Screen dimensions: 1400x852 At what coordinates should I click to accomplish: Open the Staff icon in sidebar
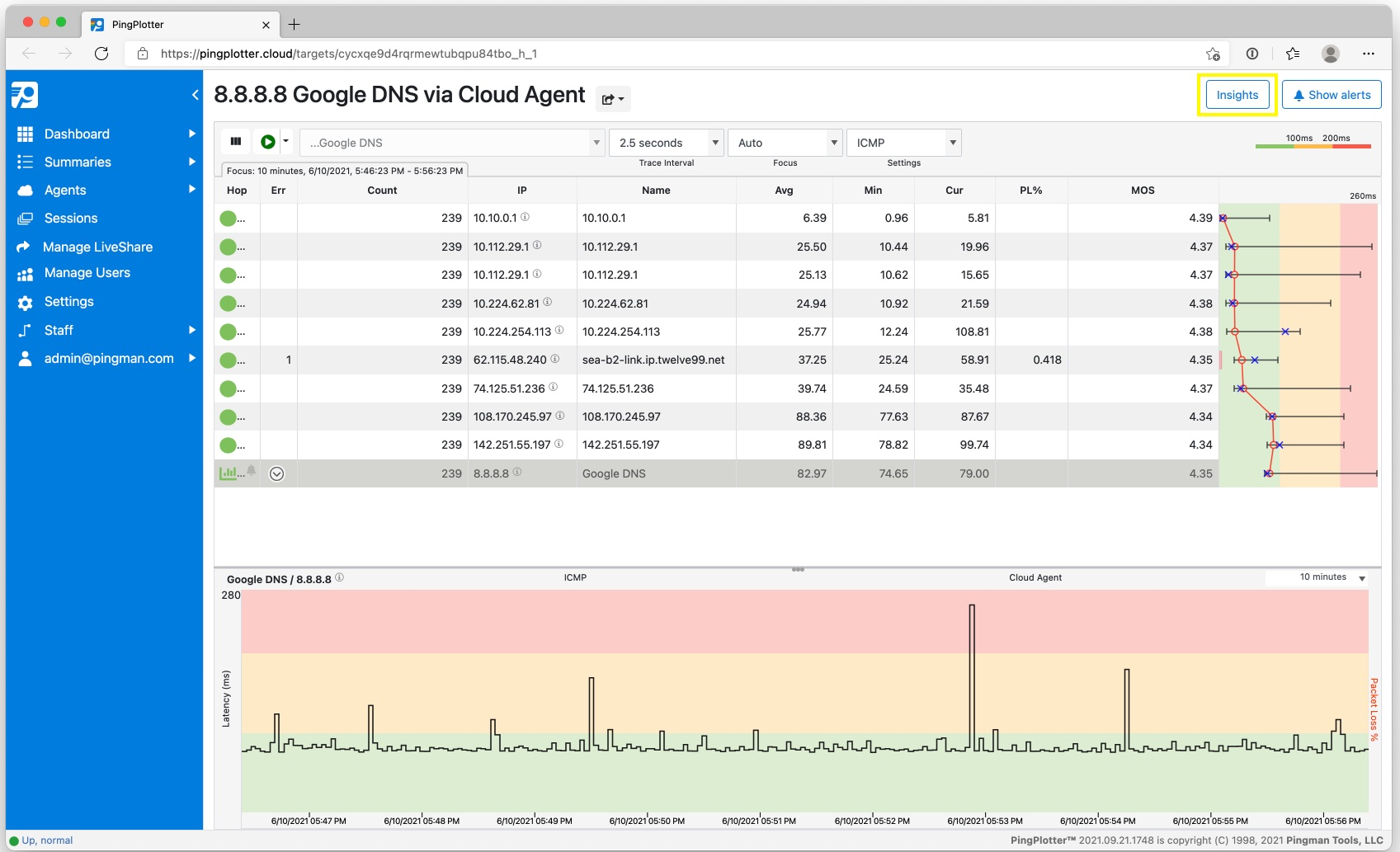pyautogui.click(x=26, y=331)
